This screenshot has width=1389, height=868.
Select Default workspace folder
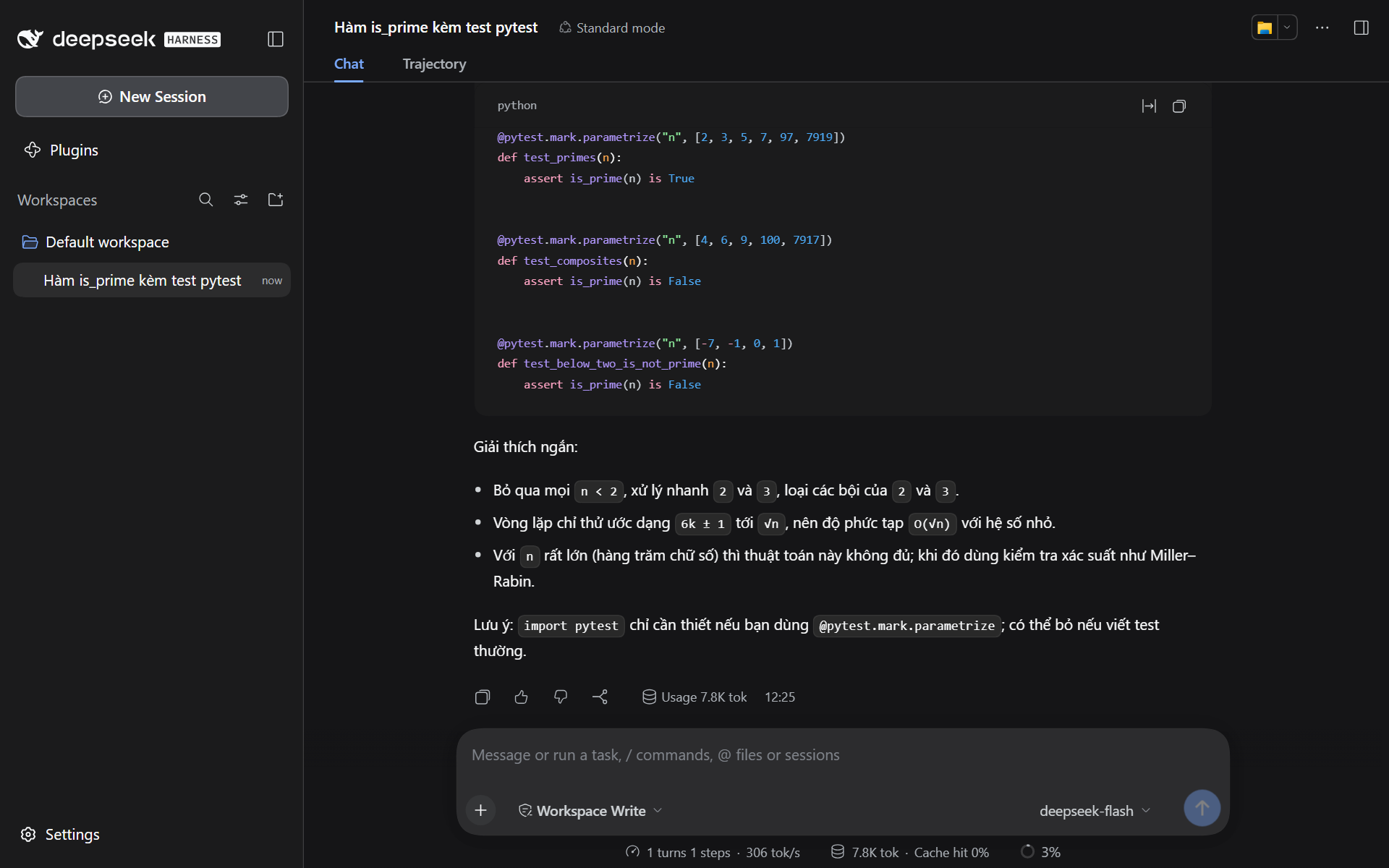[96, 242]
